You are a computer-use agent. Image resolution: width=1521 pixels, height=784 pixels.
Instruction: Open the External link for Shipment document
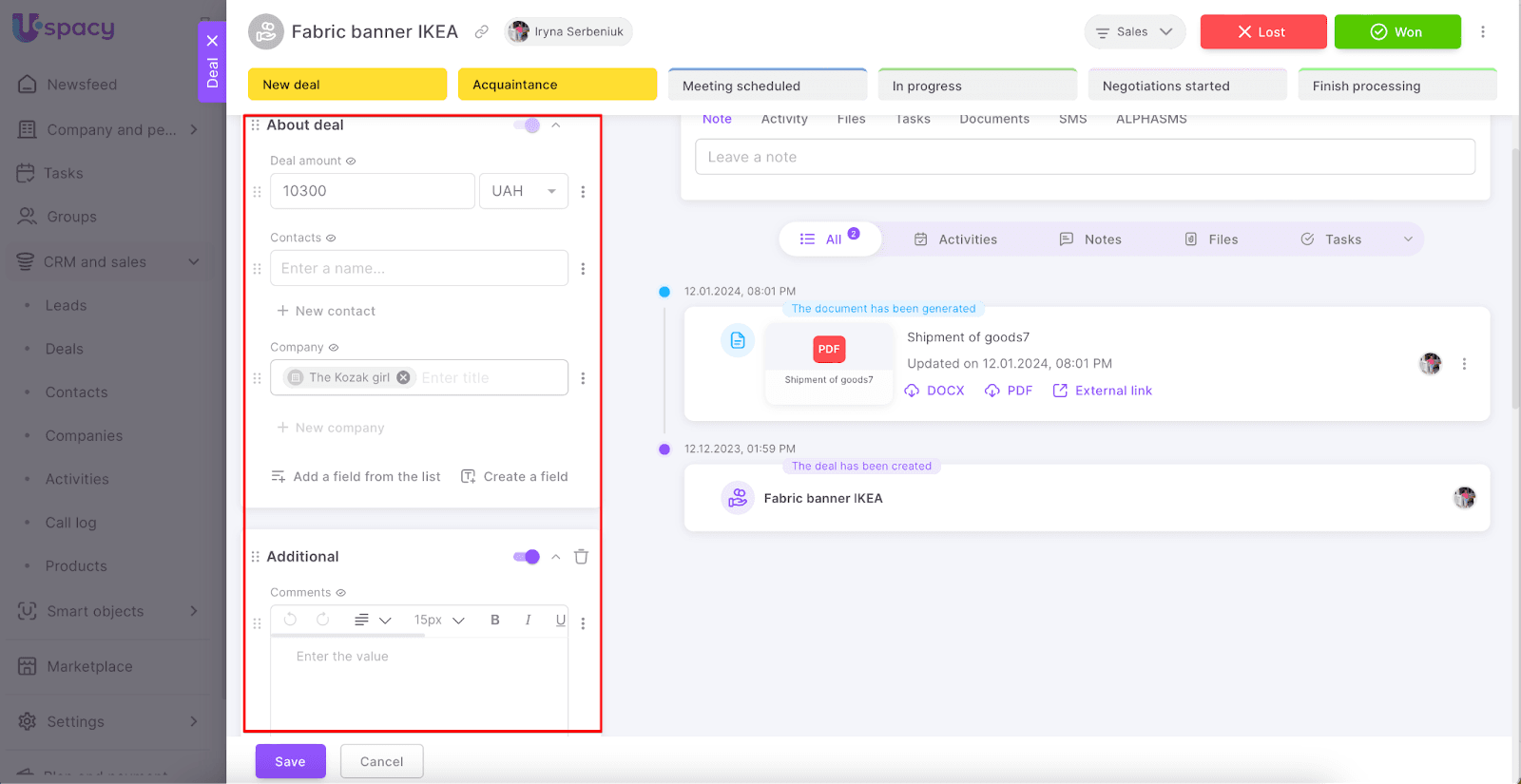(1103, 391)
